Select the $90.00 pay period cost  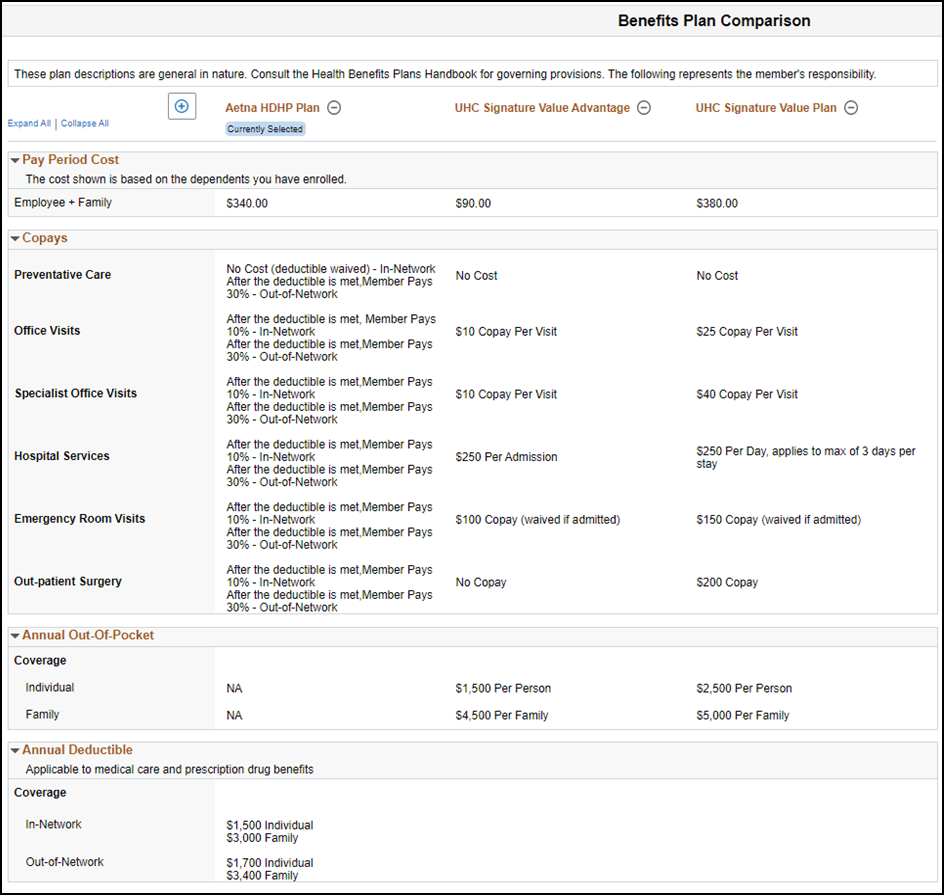click(473, 203)
